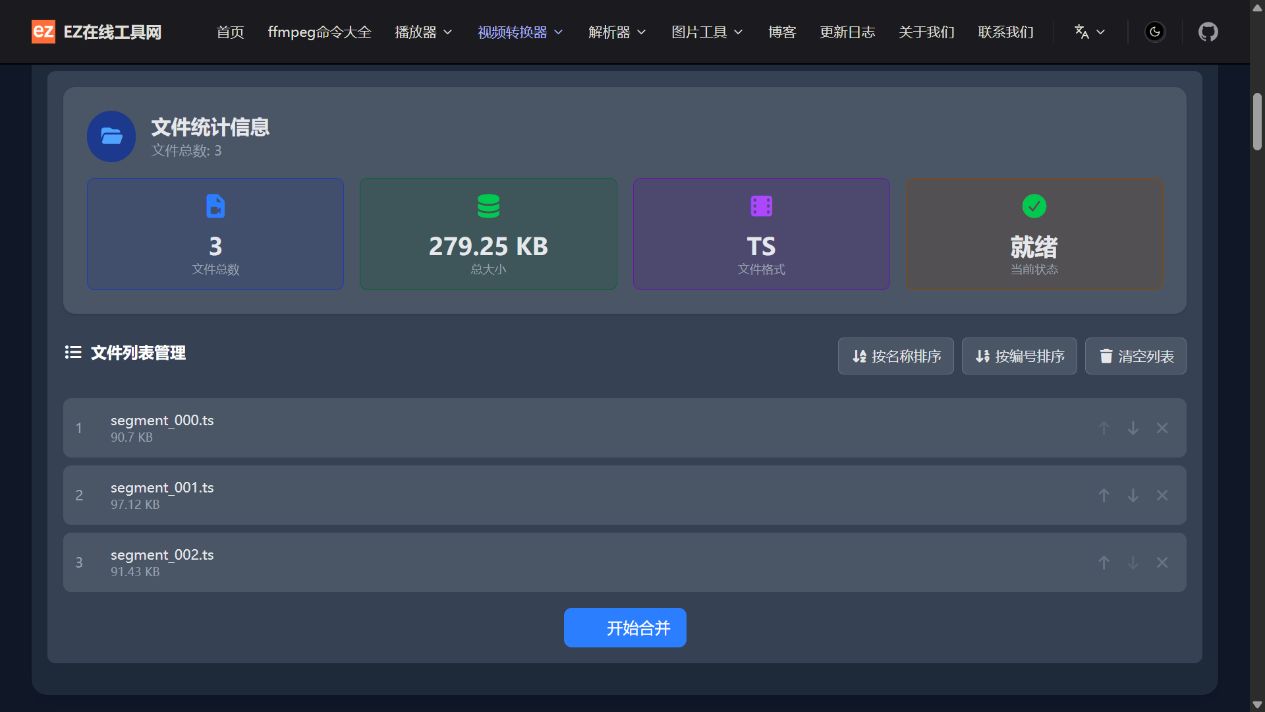Remove segment_002.ts with X icon

[x=1162, y=563]
